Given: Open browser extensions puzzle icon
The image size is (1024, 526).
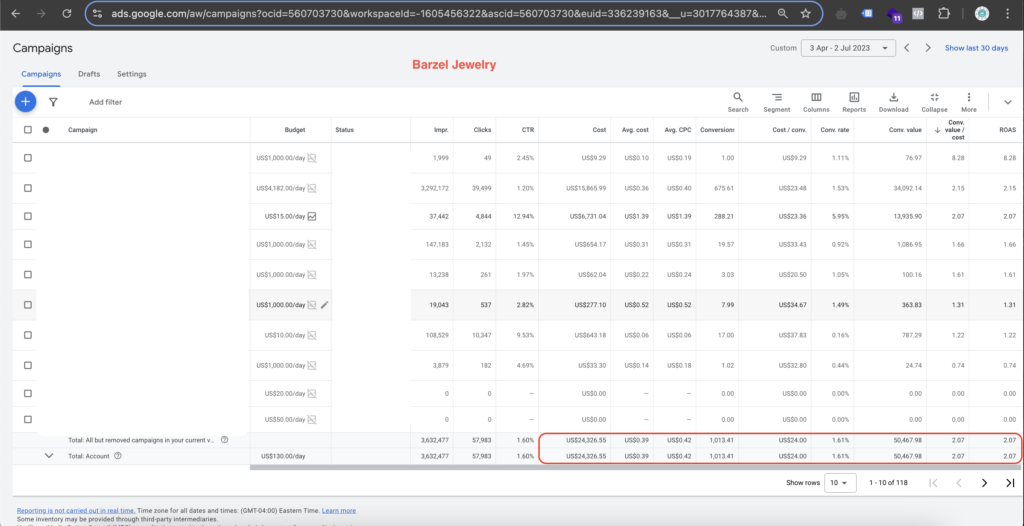Looking at the screenshot, I should click(x=943, y=13).
